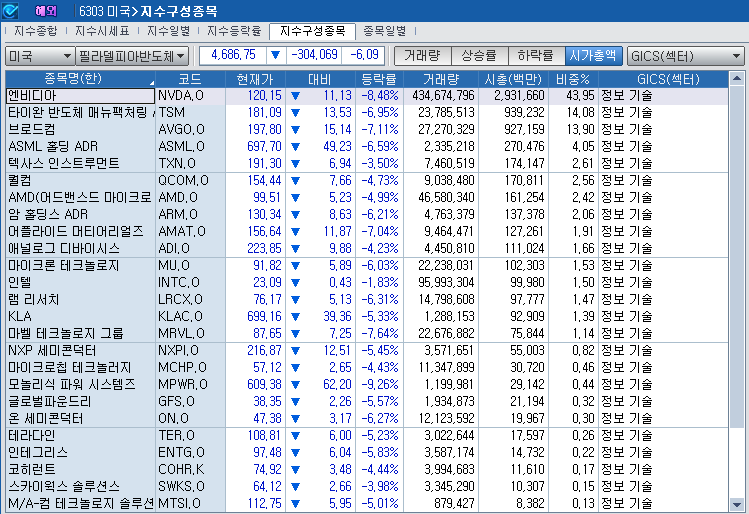Open the 필라델피아반도체 index dropdown

132,56
